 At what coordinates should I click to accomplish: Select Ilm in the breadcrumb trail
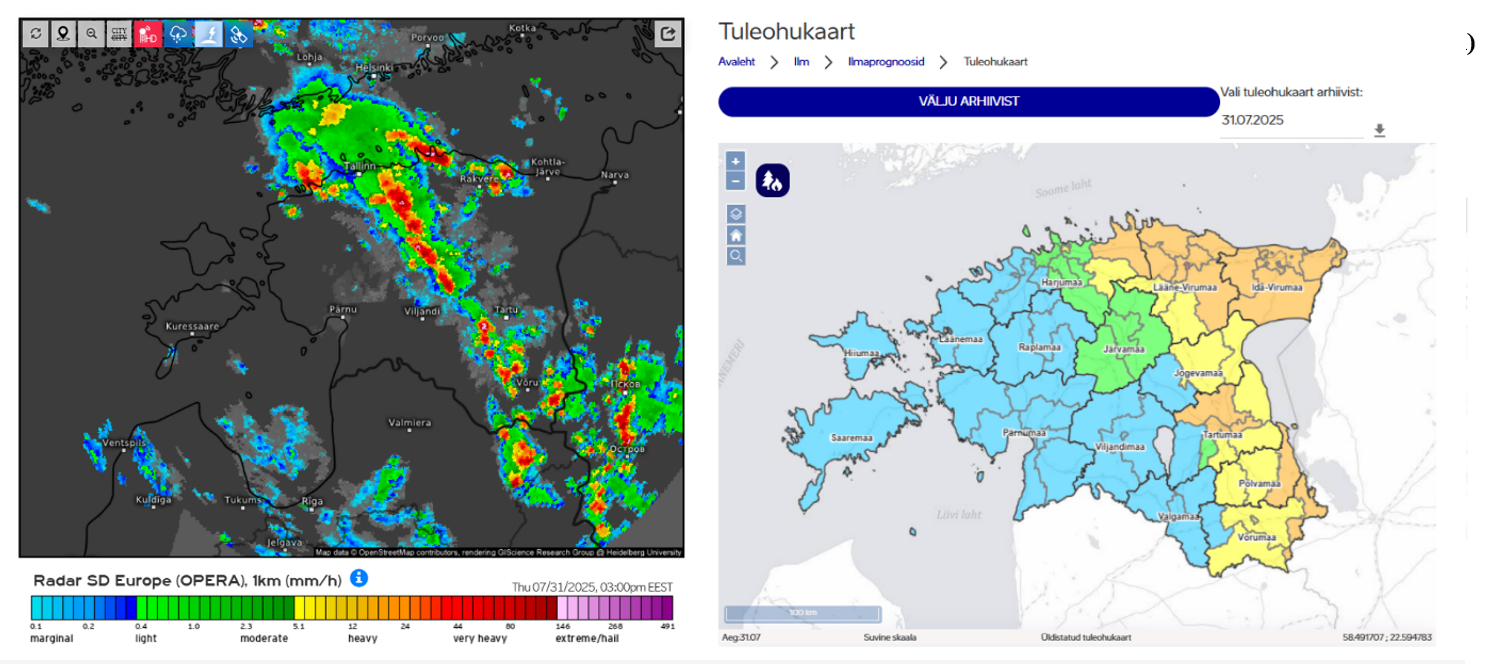click(x=801, y=61)
